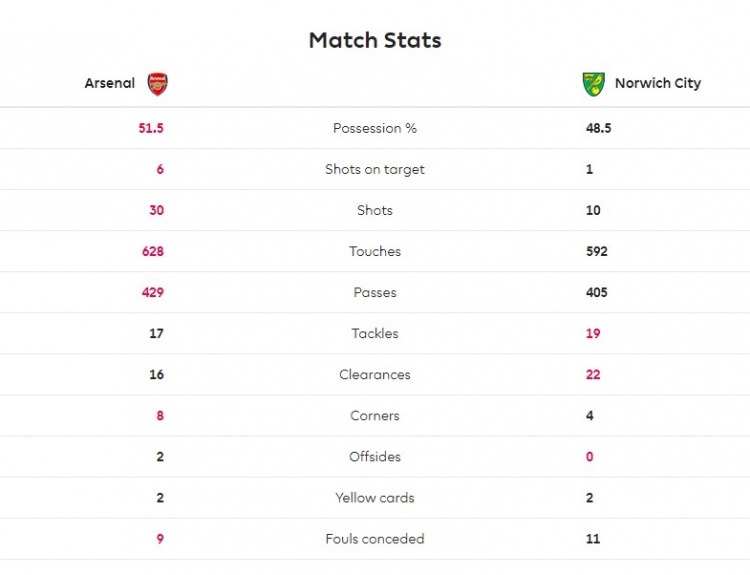Select the Passes row label
This screenshot has height=575, width=750.
[375, 293]
